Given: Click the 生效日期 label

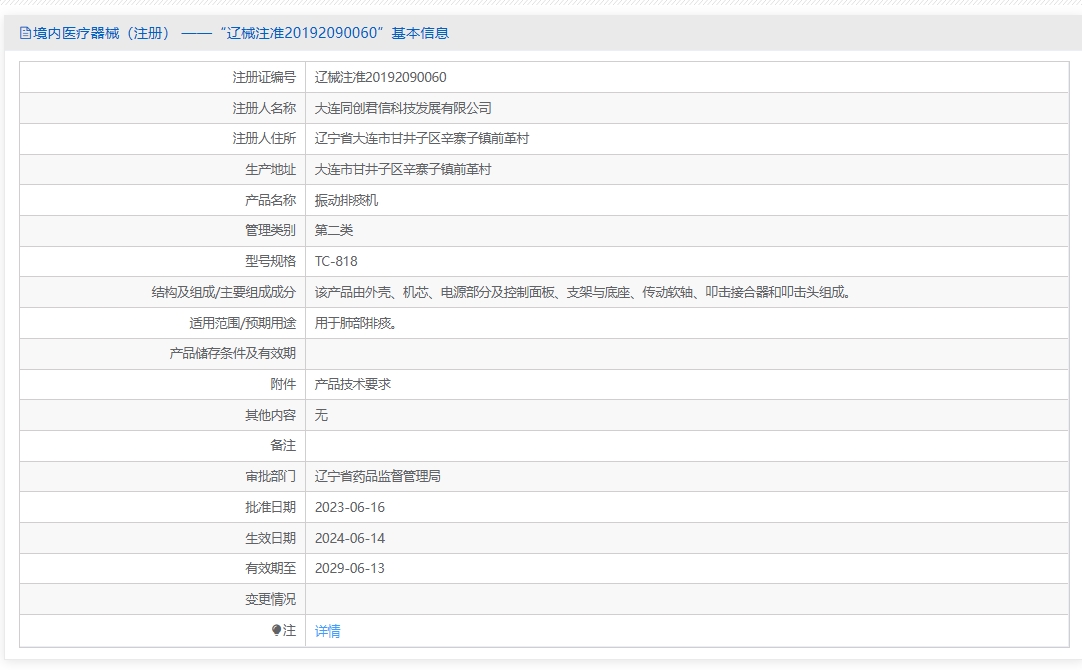Looking at the screenshot, I should click(x=270, y=538).
